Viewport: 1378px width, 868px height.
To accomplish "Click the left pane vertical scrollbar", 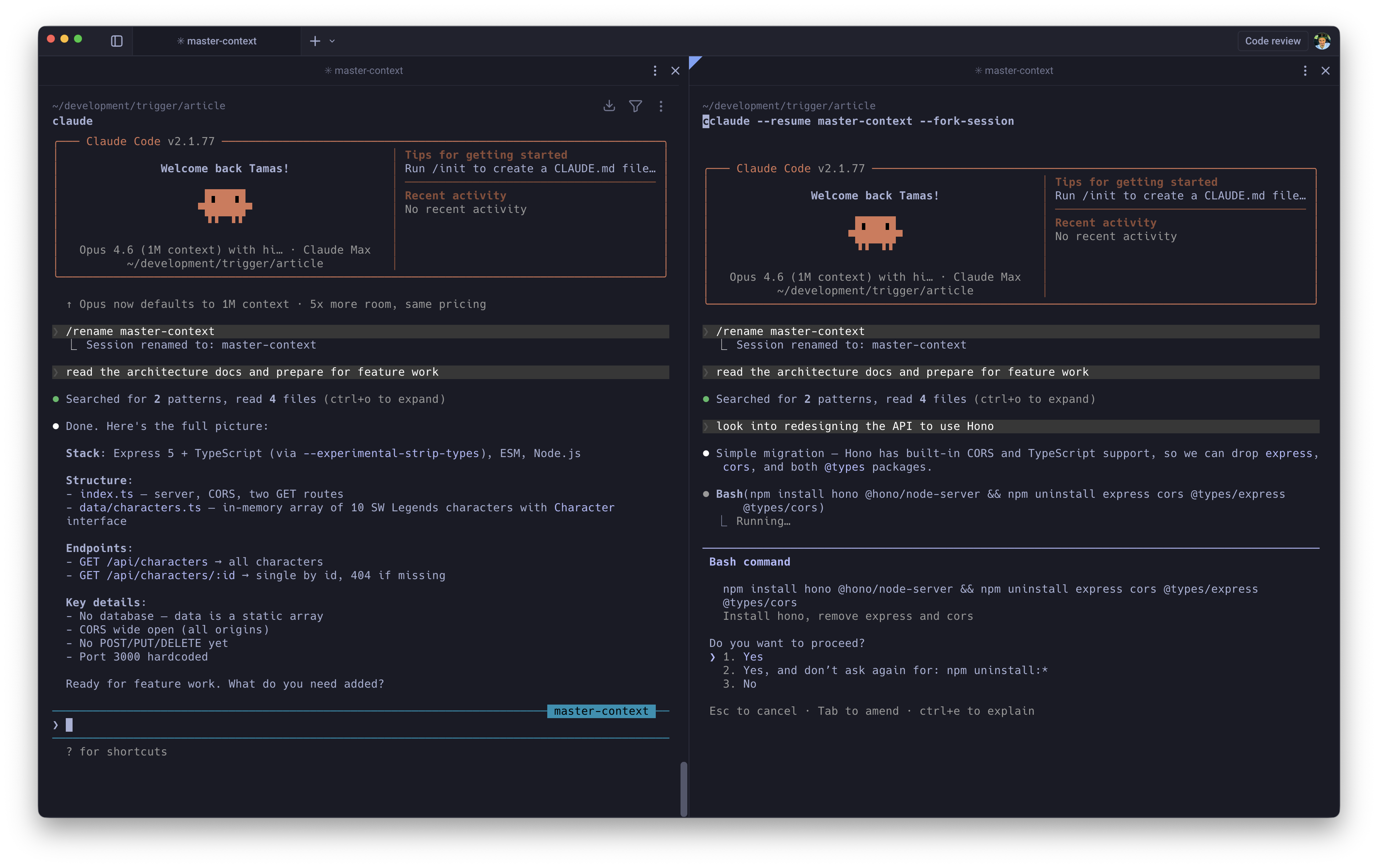I will [x=683, y=788].
